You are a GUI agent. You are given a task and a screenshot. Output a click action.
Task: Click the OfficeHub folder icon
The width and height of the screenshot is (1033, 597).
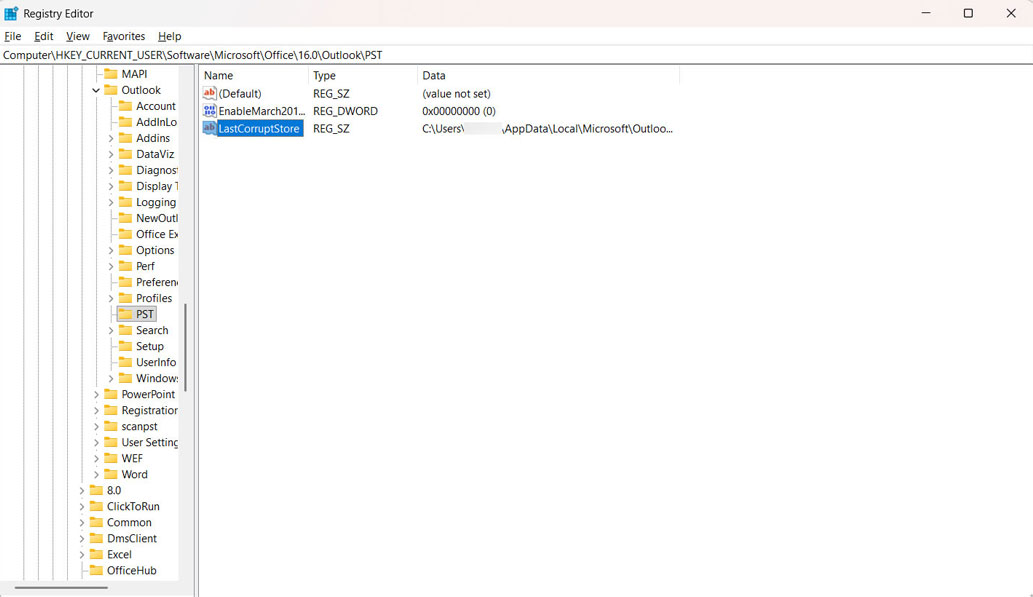[96, 570]
